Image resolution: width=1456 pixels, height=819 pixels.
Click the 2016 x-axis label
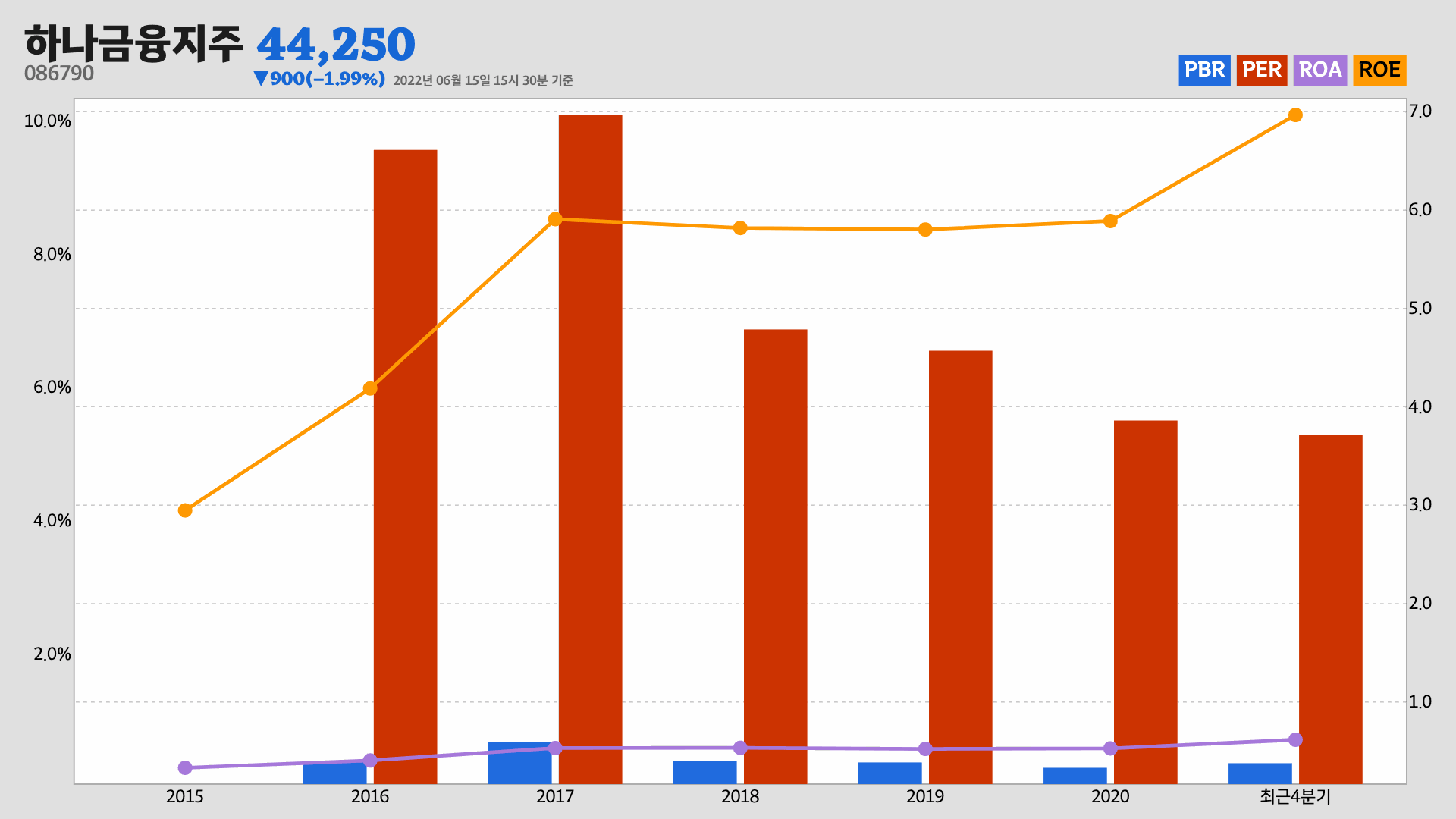370,796
